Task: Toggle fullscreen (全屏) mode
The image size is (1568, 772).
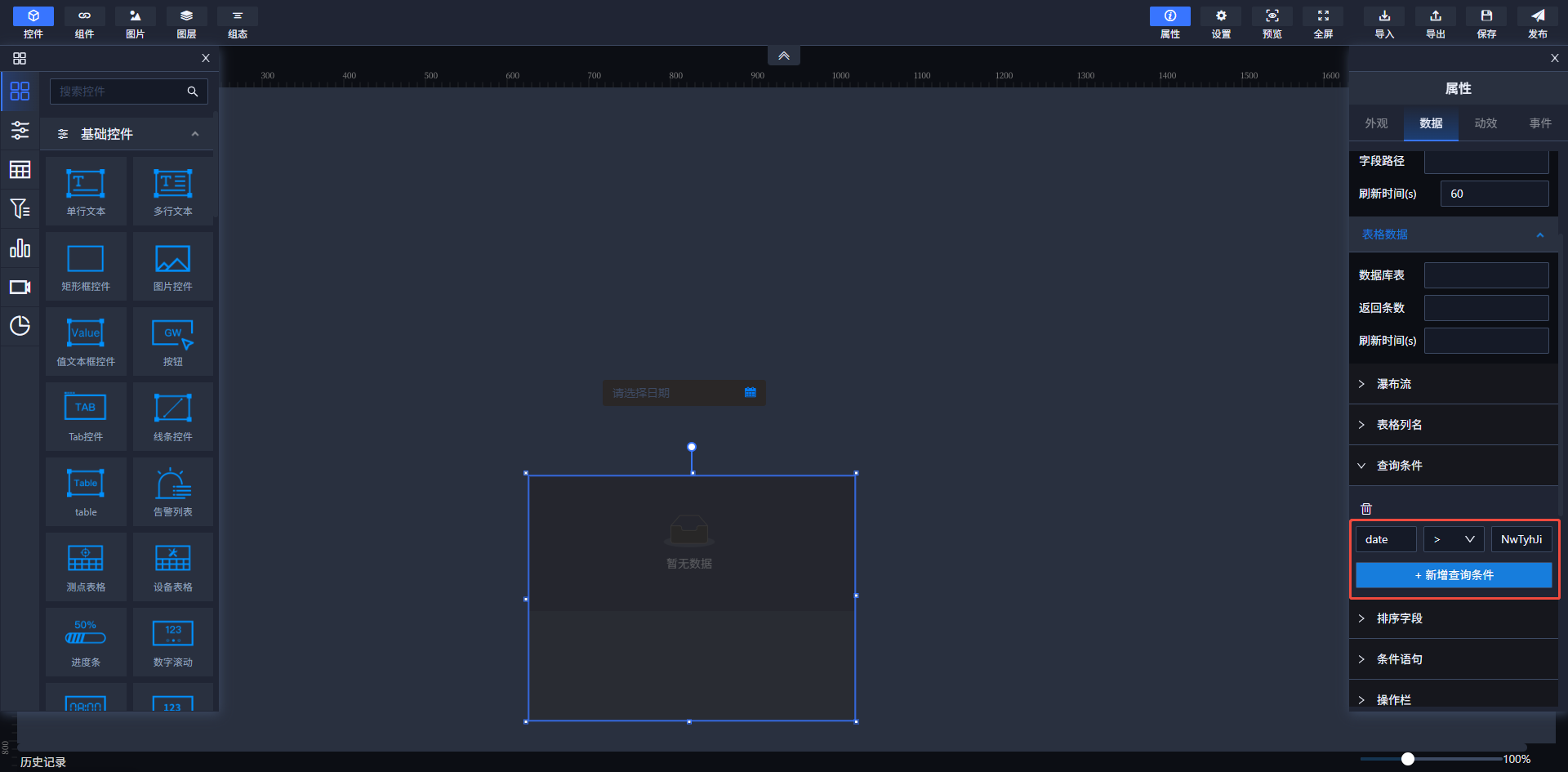Action: pos(1323,22)
